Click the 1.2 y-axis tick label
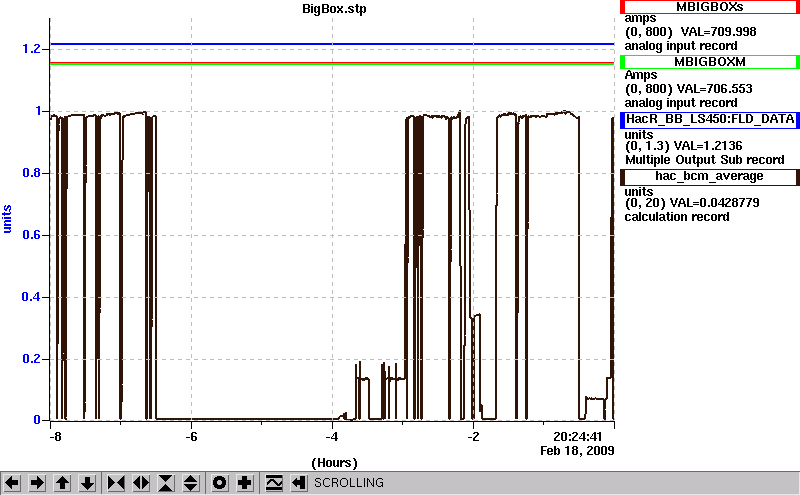This screenshot has height=495, width=800. (31, 49)
